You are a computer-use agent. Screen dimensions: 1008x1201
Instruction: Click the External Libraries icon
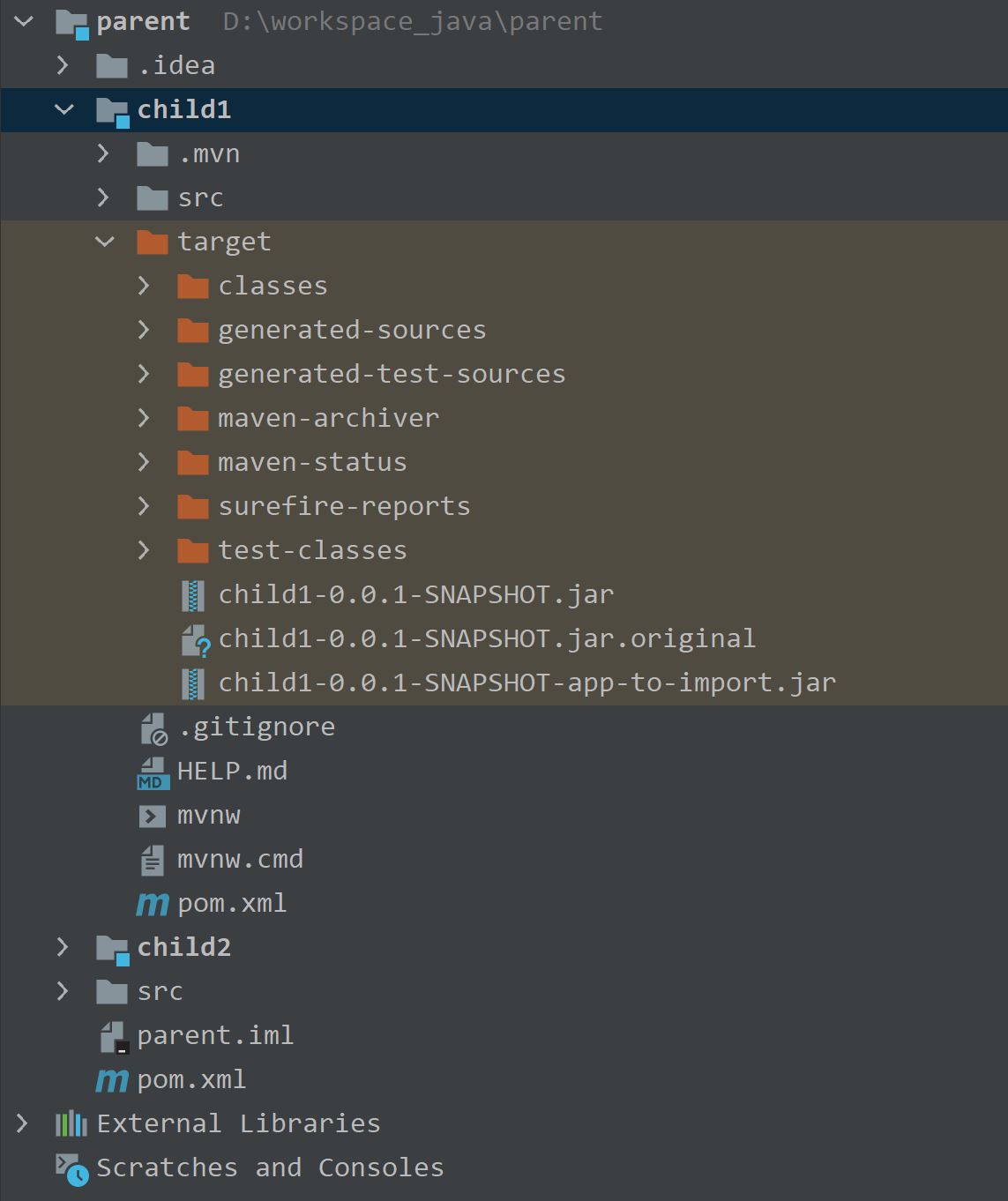point(71,1124)
